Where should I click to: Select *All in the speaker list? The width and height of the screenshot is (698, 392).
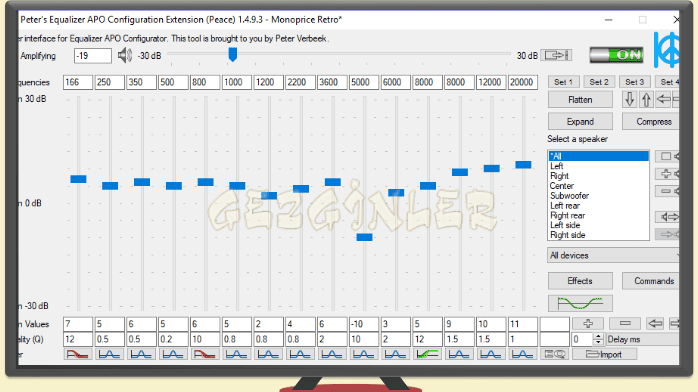pyautogui.click(x=598, y=156)
